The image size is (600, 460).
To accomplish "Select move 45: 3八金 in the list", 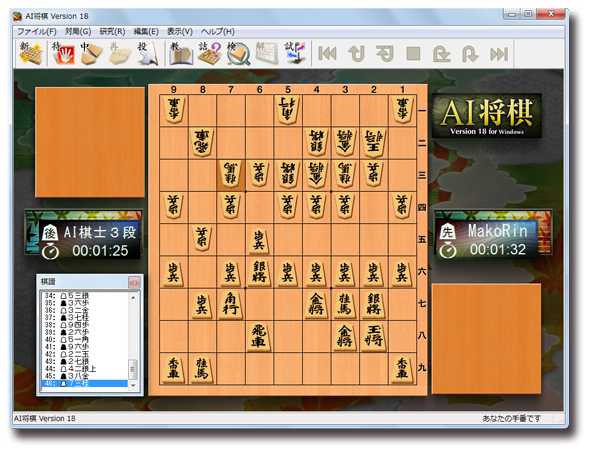I will (x=85, y=376).
